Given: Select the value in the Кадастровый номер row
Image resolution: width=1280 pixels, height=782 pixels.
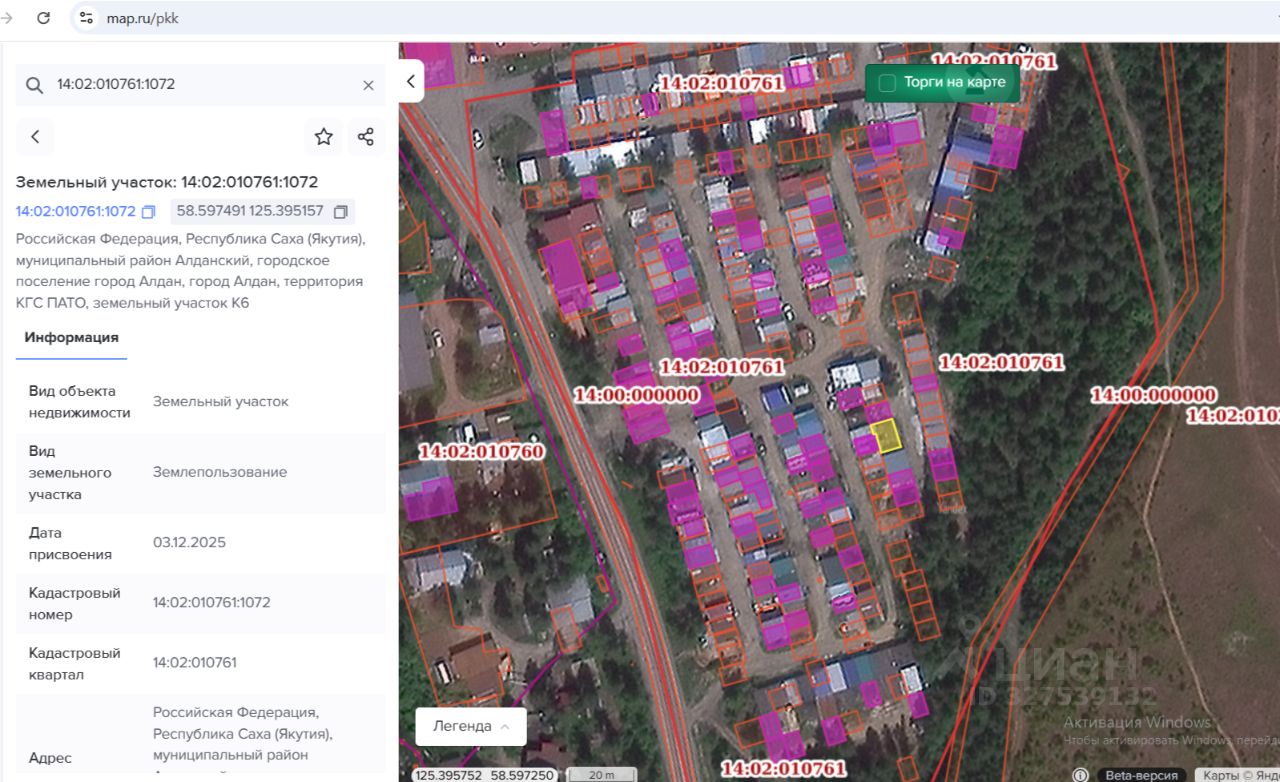Looking at the screenshot, I should pyautogui.click(x=212, y=603).
